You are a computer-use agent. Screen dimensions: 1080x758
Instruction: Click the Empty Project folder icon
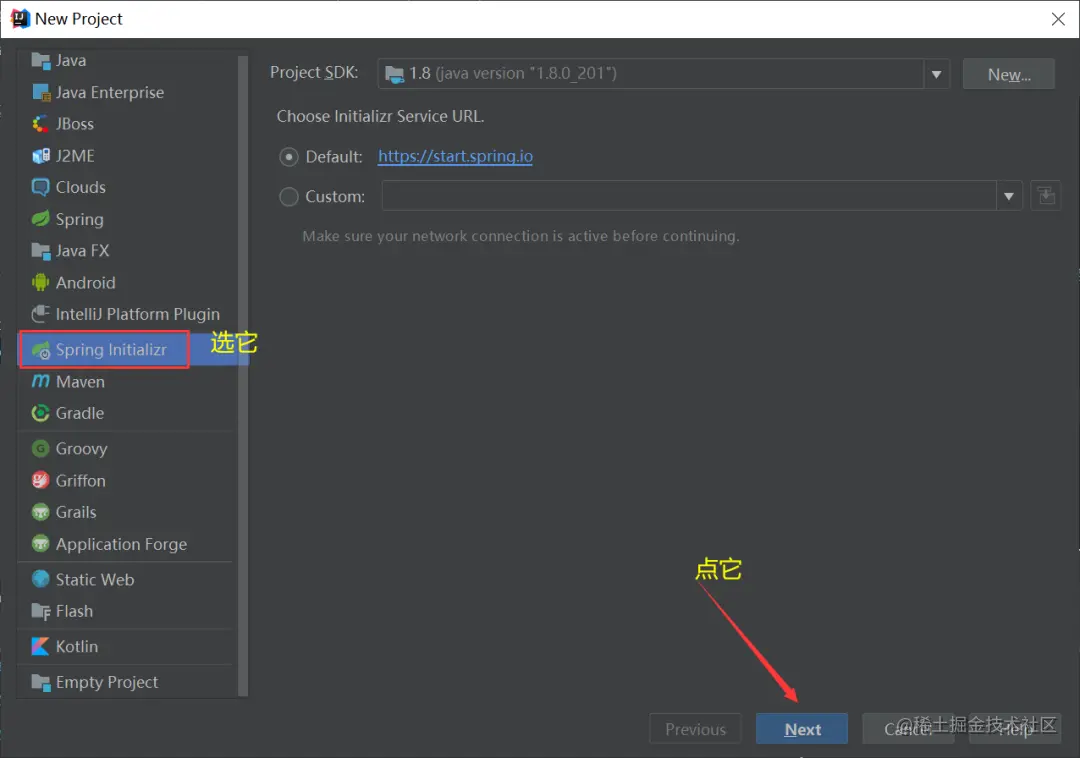coord(41,682)
